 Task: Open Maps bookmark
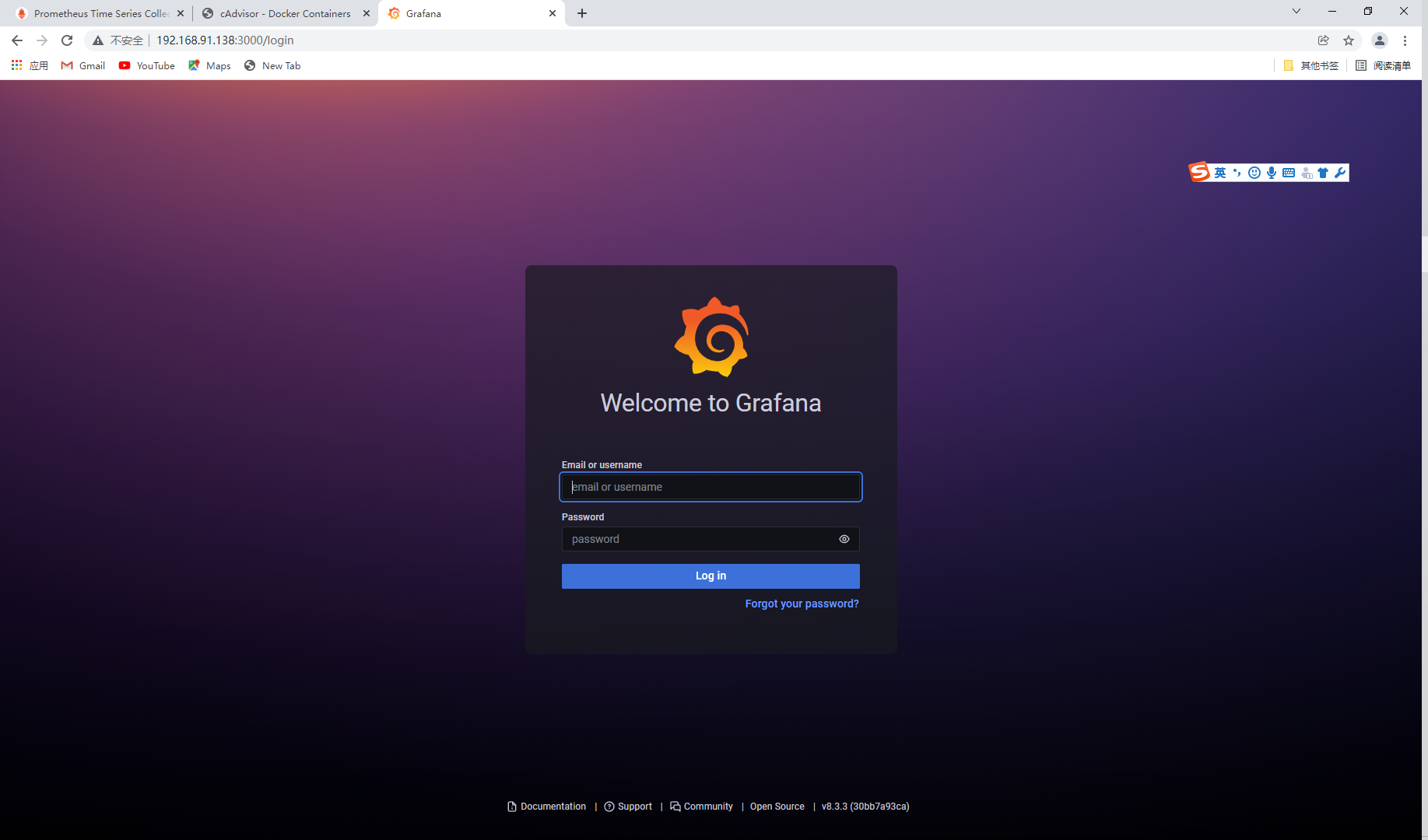209,65
